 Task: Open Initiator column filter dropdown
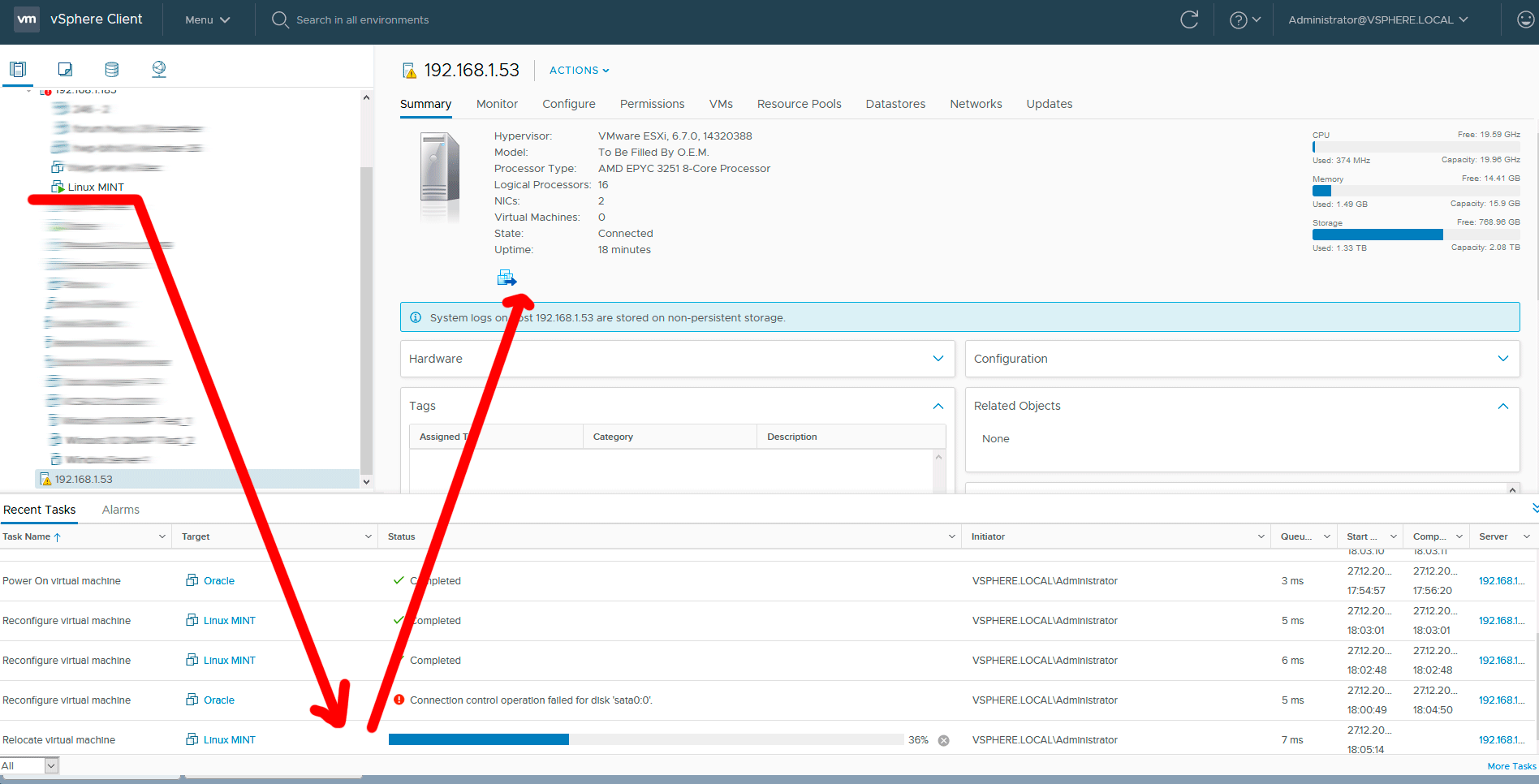pyautogui.click(x=1261, y=536)
